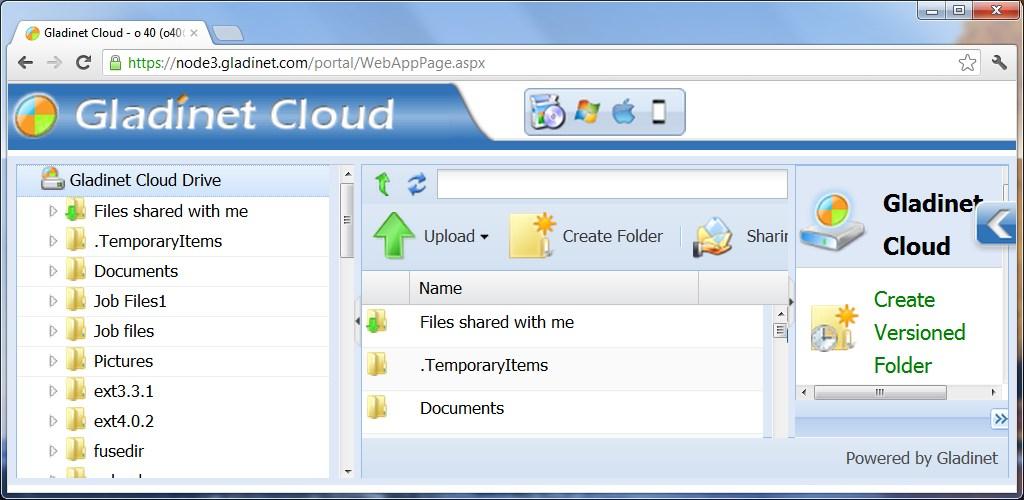
Task: Expand the Documents tree node
Action: tap(54, 271)
